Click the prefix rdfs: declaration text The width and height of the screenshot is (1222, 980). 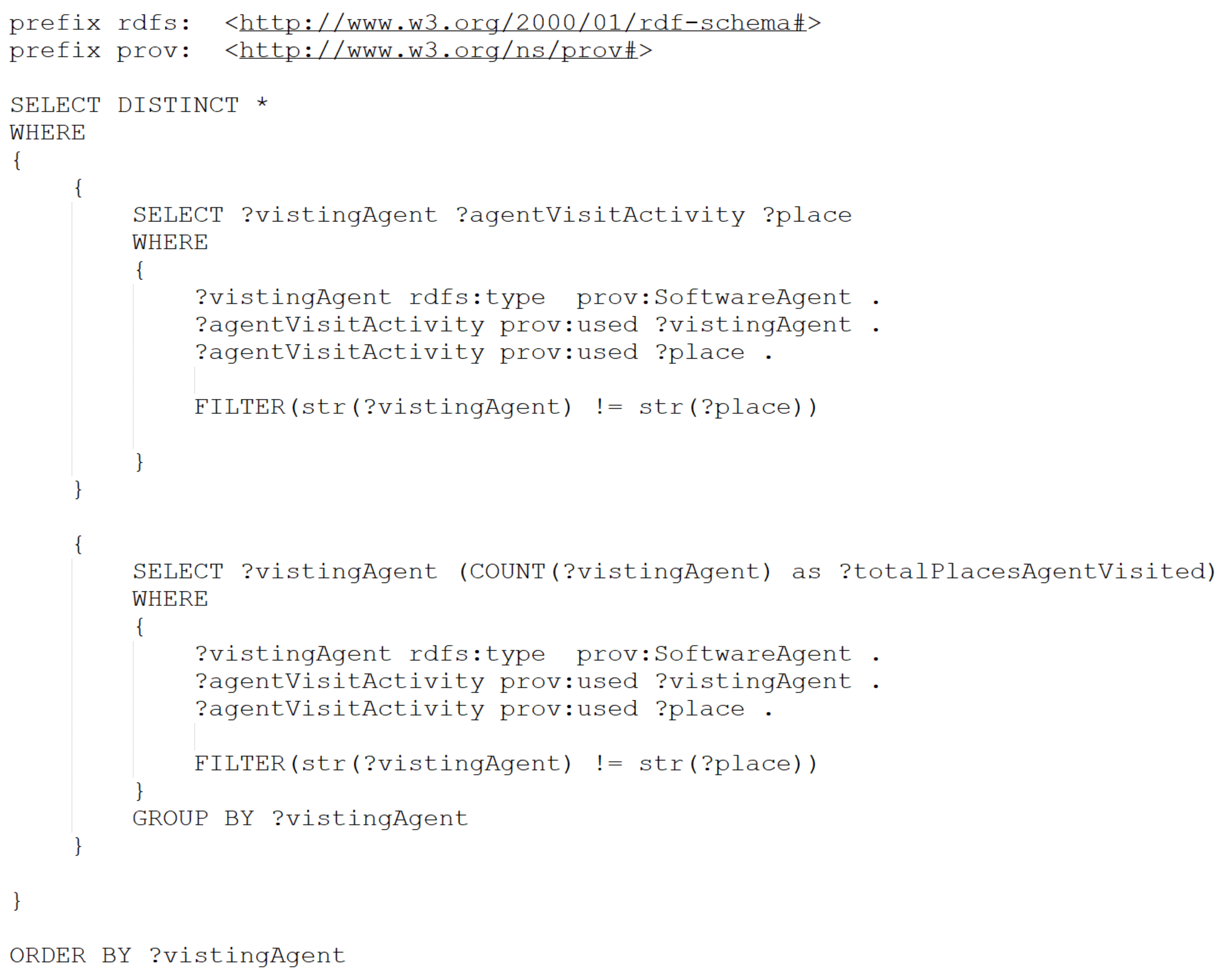[100, 23]
